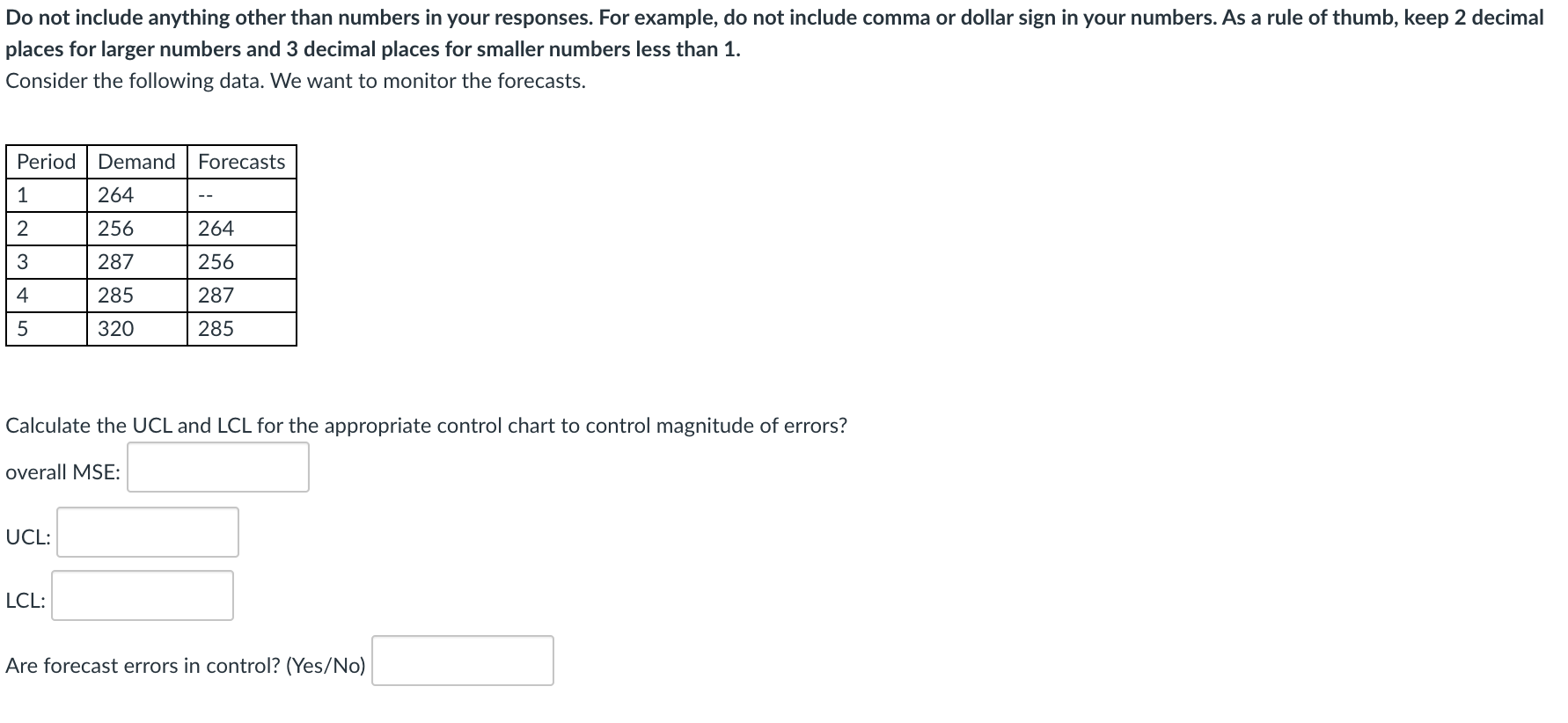This screenshot has width=1568, height=723.
Task: Click the demand value 256 for Period 2
Action: (x=115, y=228)
